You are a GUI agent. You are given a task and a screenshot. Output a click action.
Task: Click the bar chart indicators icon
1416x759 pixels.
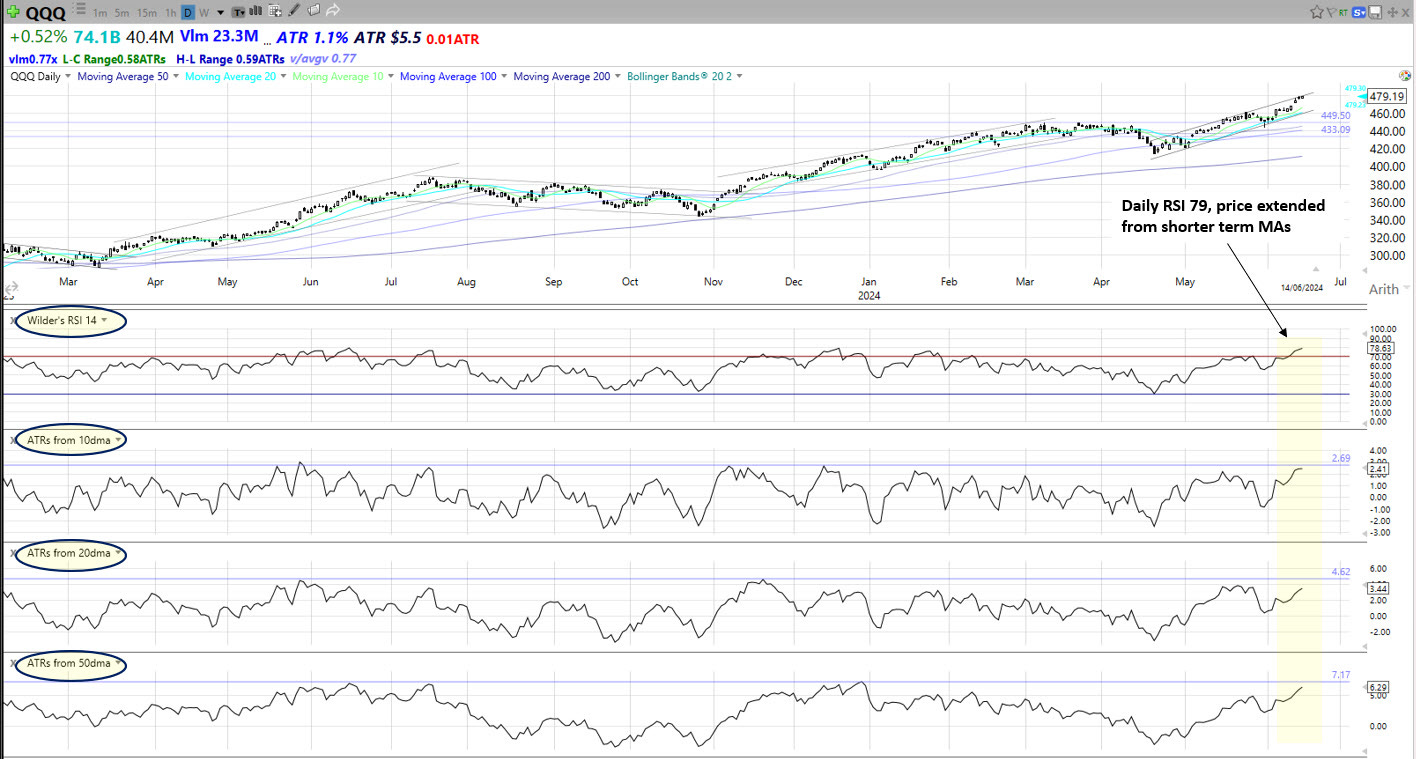click(255, 11)
